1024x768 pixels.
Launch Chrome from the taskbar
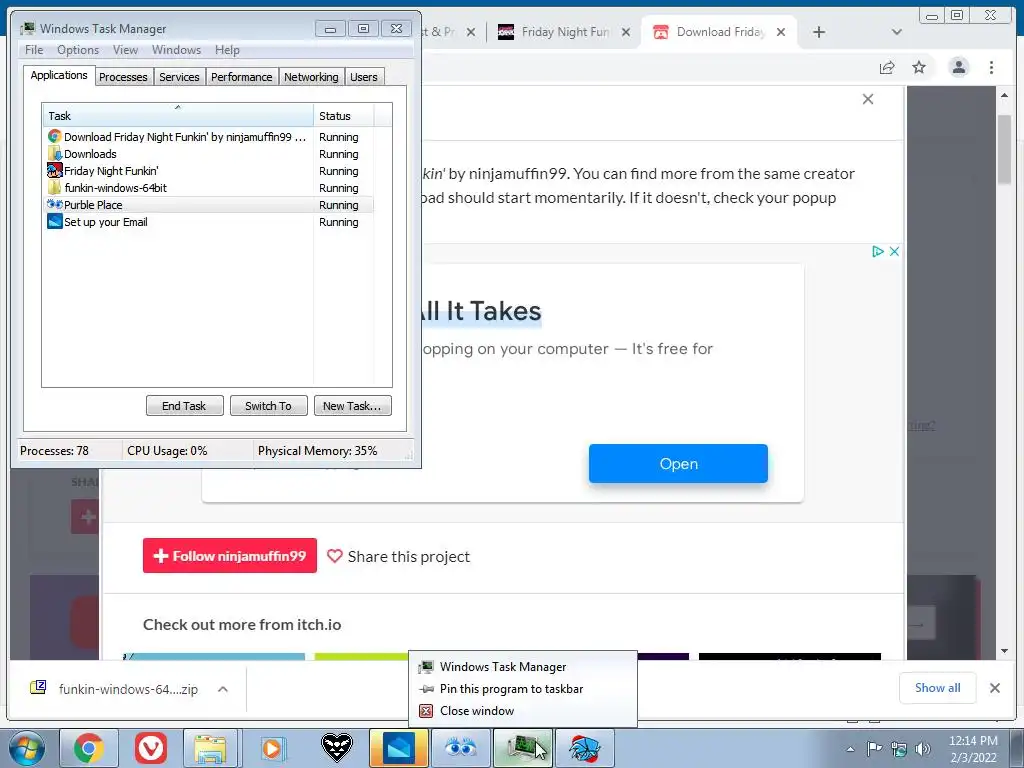tap(88, 748)
